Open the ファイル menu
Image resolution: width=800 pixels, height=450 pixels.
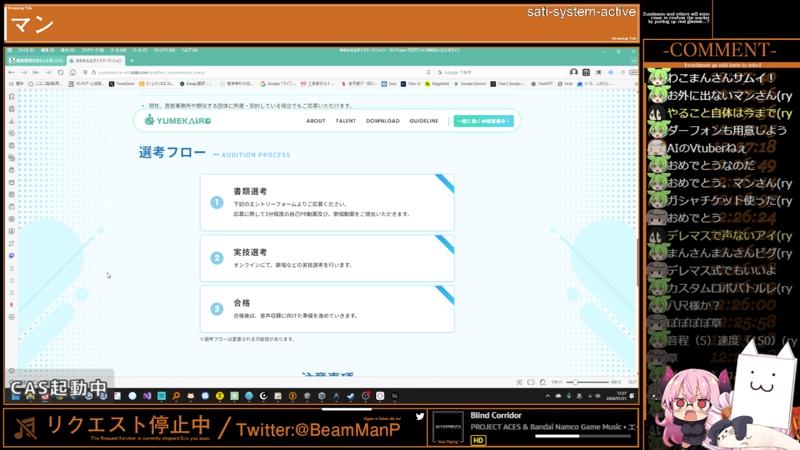(x=26, y=51)
